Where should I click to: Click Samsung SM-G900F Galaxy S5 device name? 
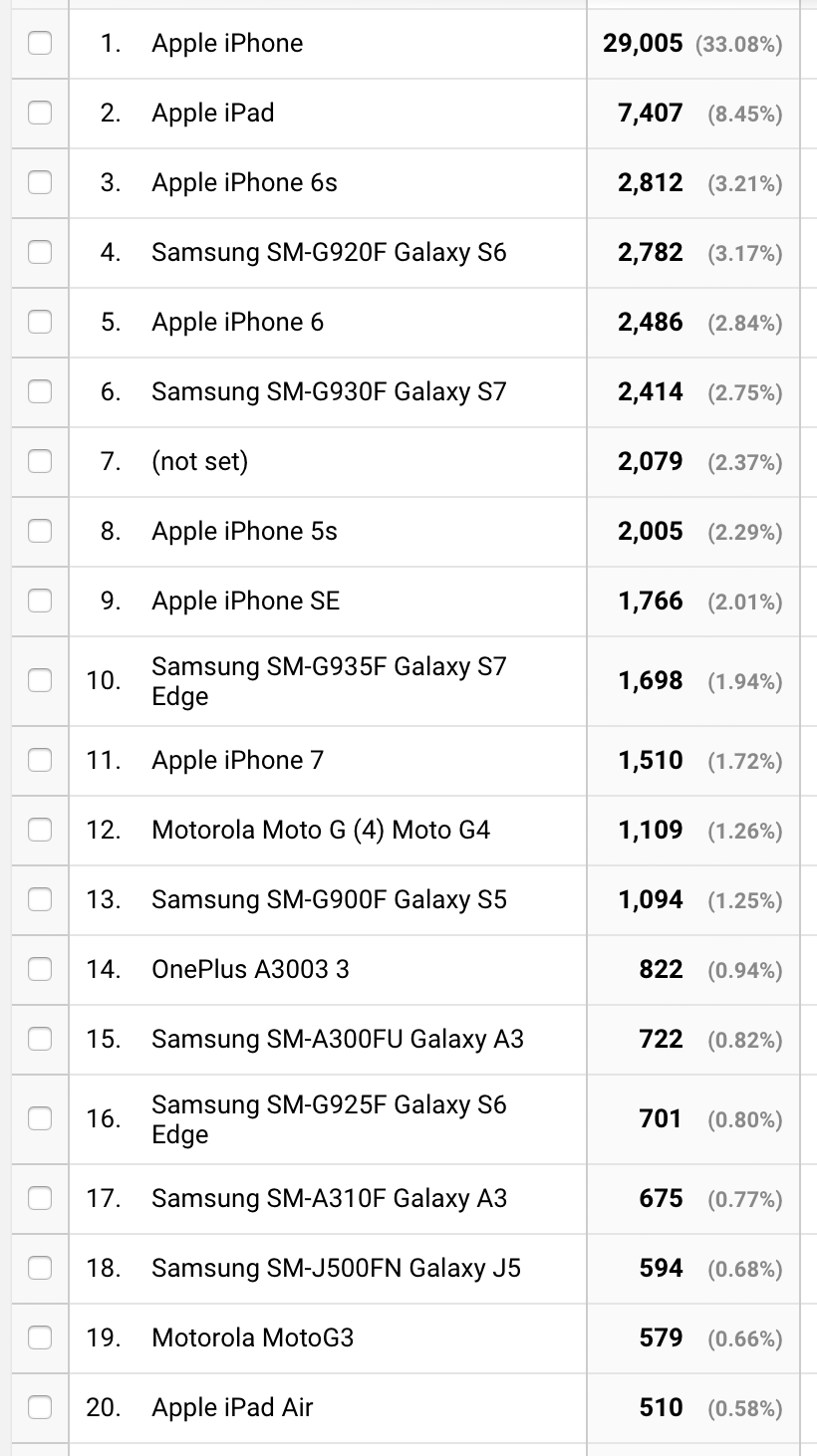click(329, 900)
